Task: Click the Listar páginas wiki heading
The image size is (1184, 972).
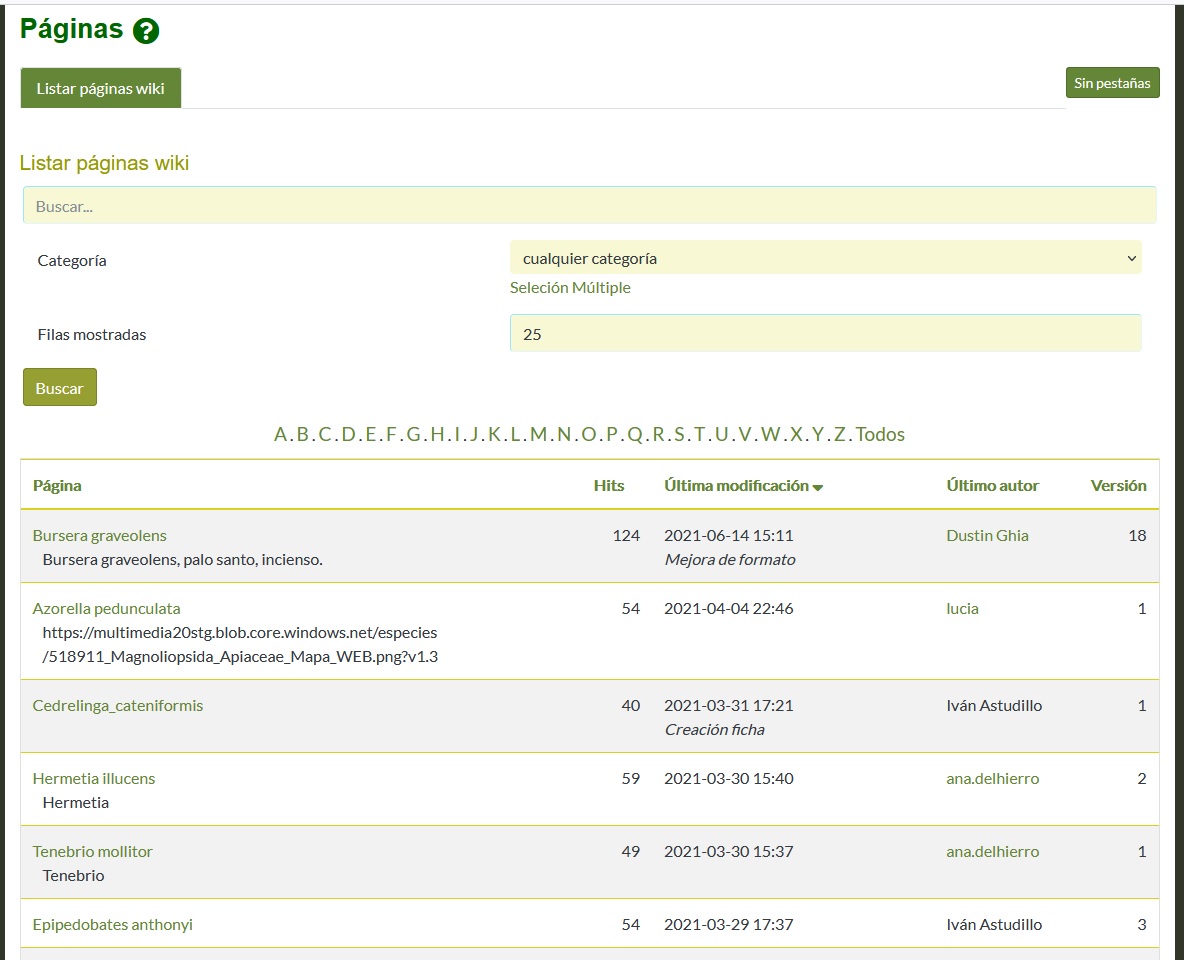Action: pos(104,163)
